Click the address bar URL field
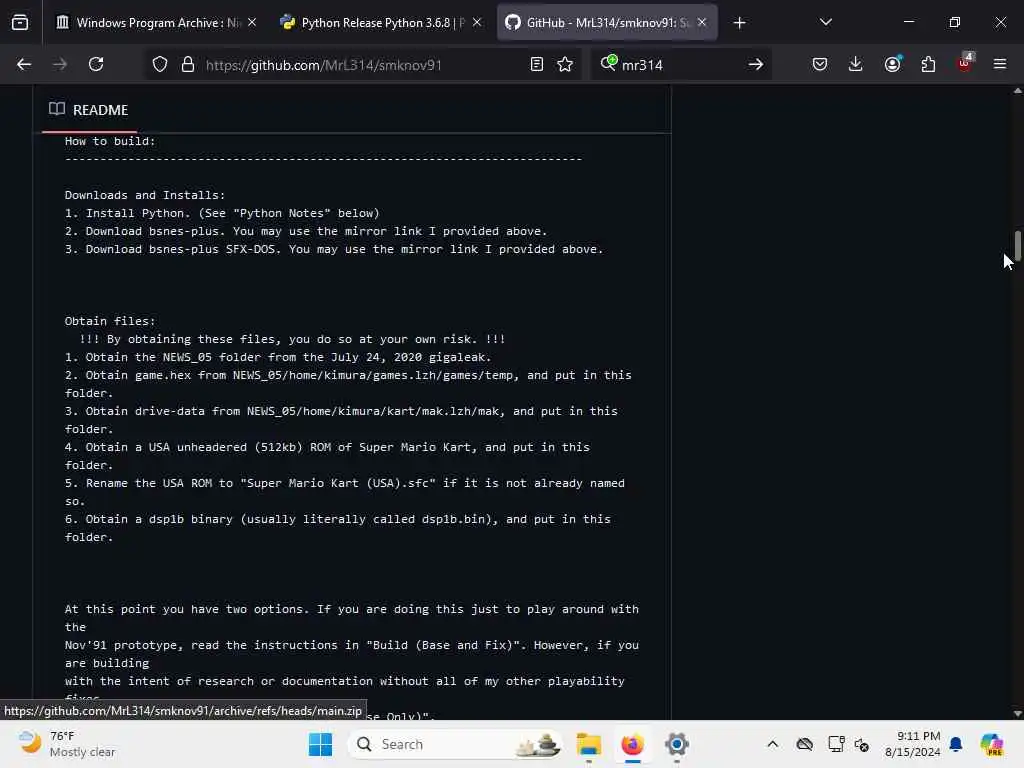The image size is (1024, 768). [362, 65]
